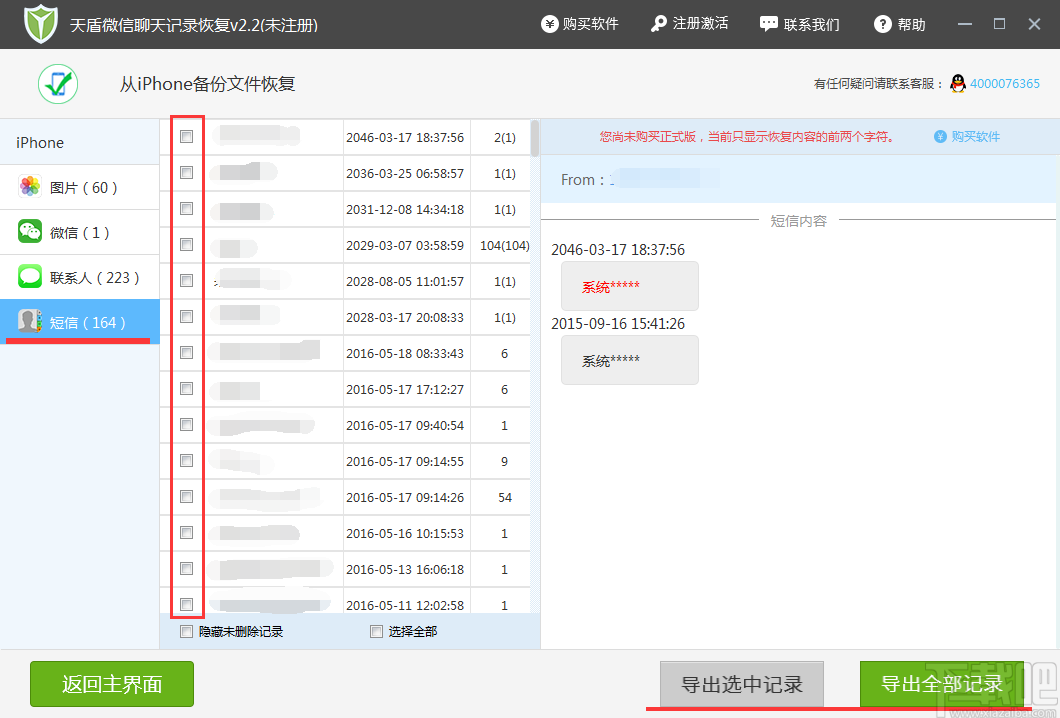Click the SMS contact-book icon in sidebar

pyautogui.click(x=30, y=322)
